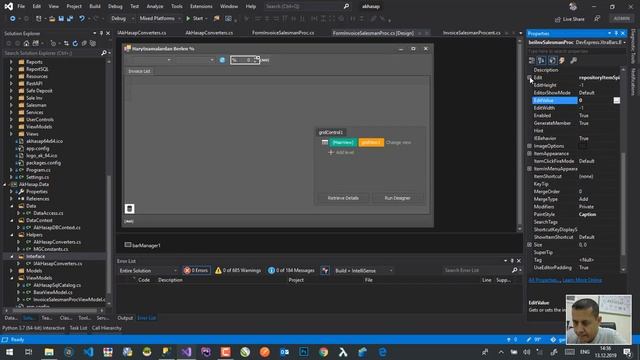Image resolution: width=640 pixels, height=360 pixels.
Task: Click Solution Explorer search magnifier icon
Action: coord(104,53)
